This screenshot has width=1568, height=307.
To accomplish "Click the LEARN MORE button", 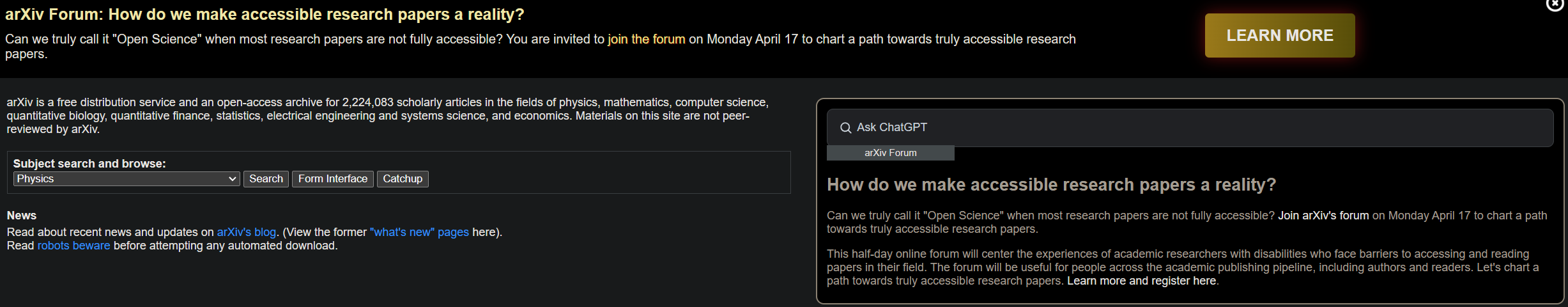I will pyautogui.click(x=1279, y=36).
